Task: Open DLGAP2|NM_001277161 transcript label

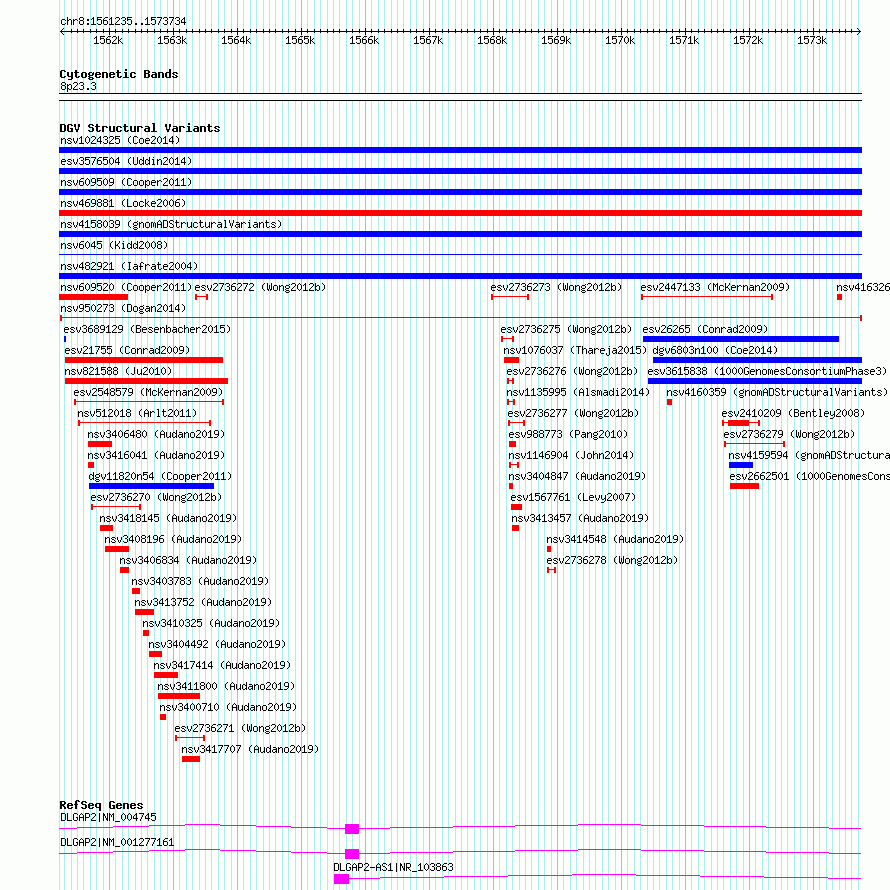Action: tap(117, 842)
